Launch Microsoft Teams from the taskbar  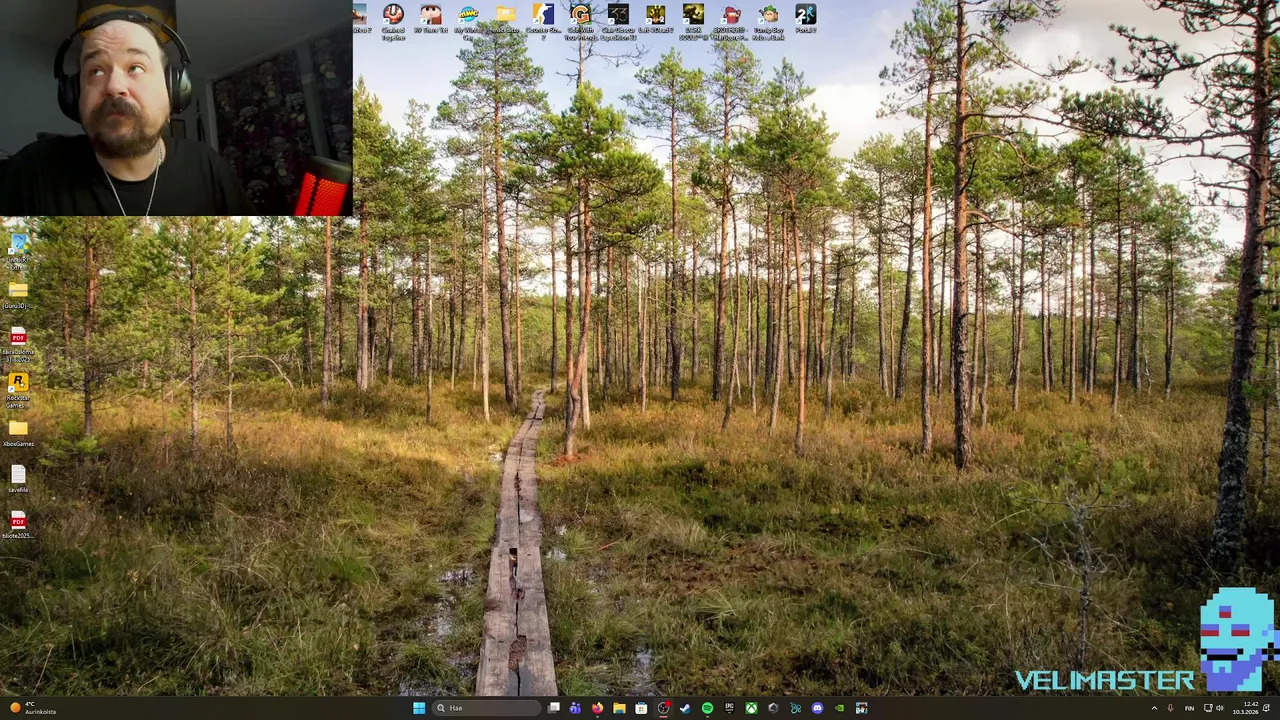coord(575,708)
